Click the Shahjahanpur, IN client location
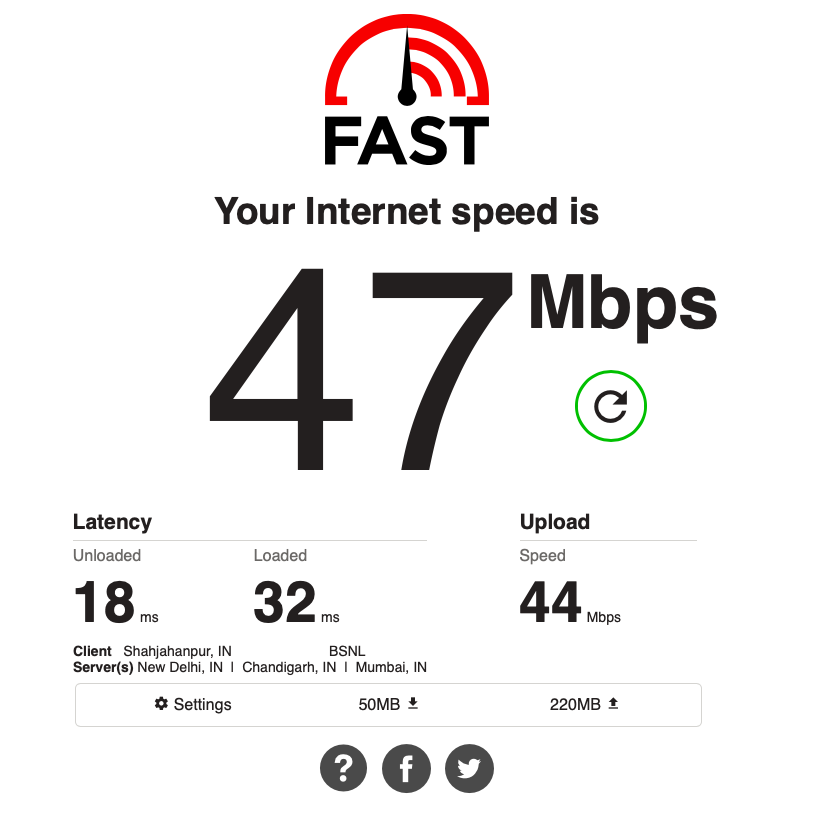Image resolution: width=816 pixels, height=816 pixels. (x=177, y=651)
